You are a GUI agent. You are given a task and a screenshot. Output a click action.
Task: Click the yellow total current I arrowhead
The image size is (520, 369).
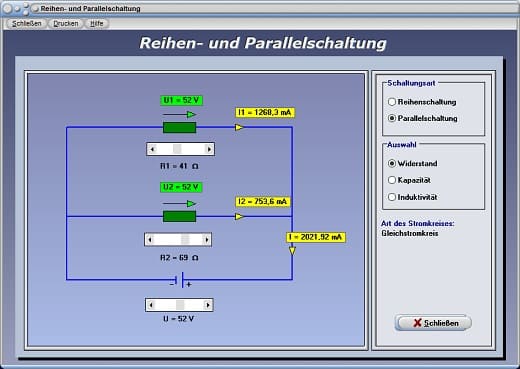click(292, 251)
